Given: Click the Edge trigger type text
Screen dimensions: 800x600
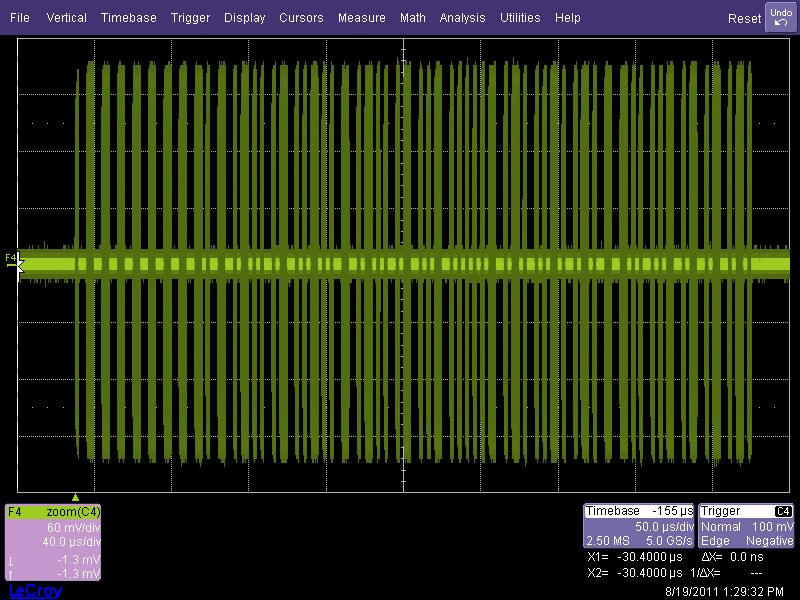Looking at the screenshot, I should (x=715, y=541).
